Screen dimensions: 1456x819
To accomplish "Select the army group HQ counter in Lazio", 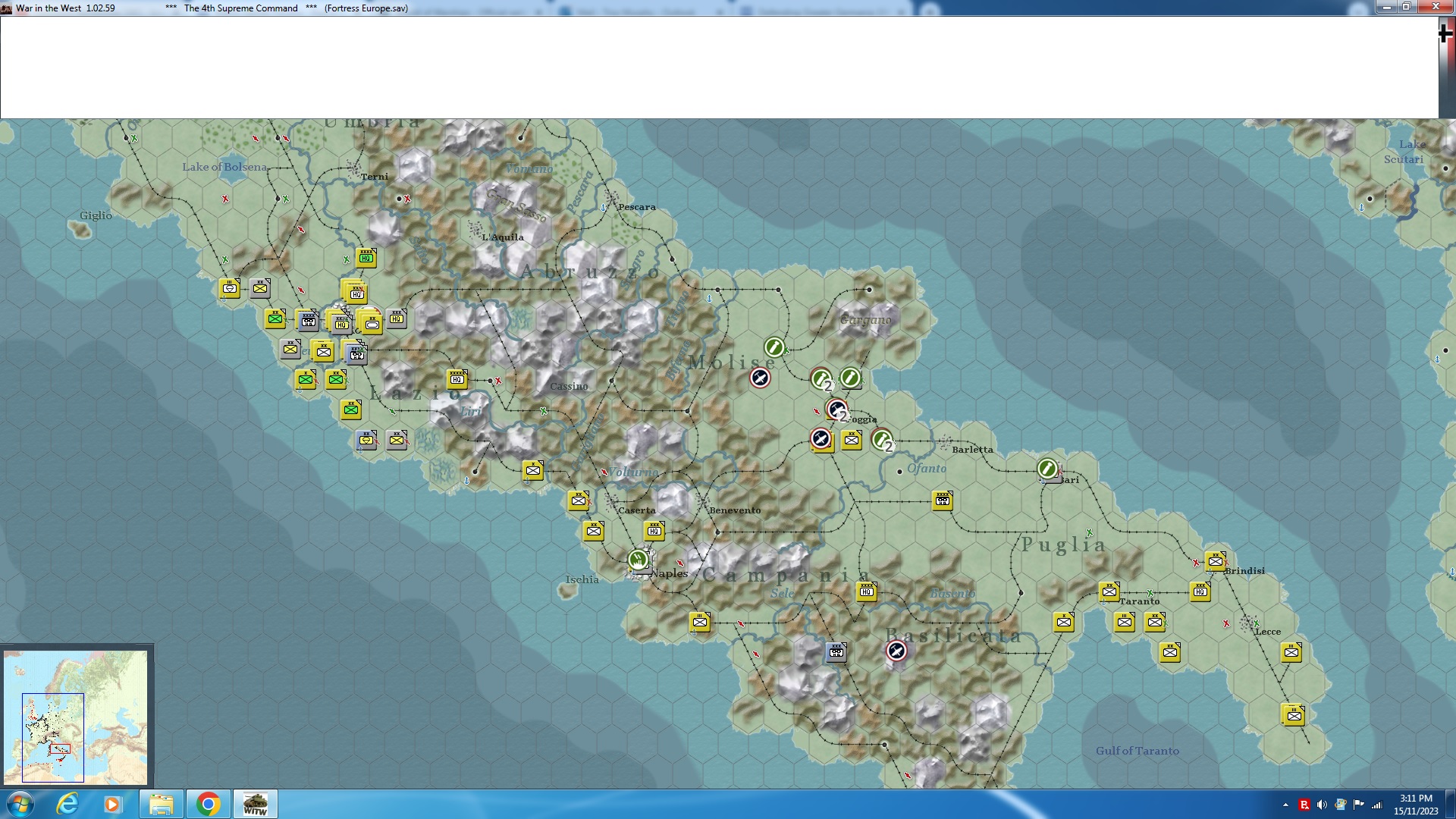I will point(457,378).
